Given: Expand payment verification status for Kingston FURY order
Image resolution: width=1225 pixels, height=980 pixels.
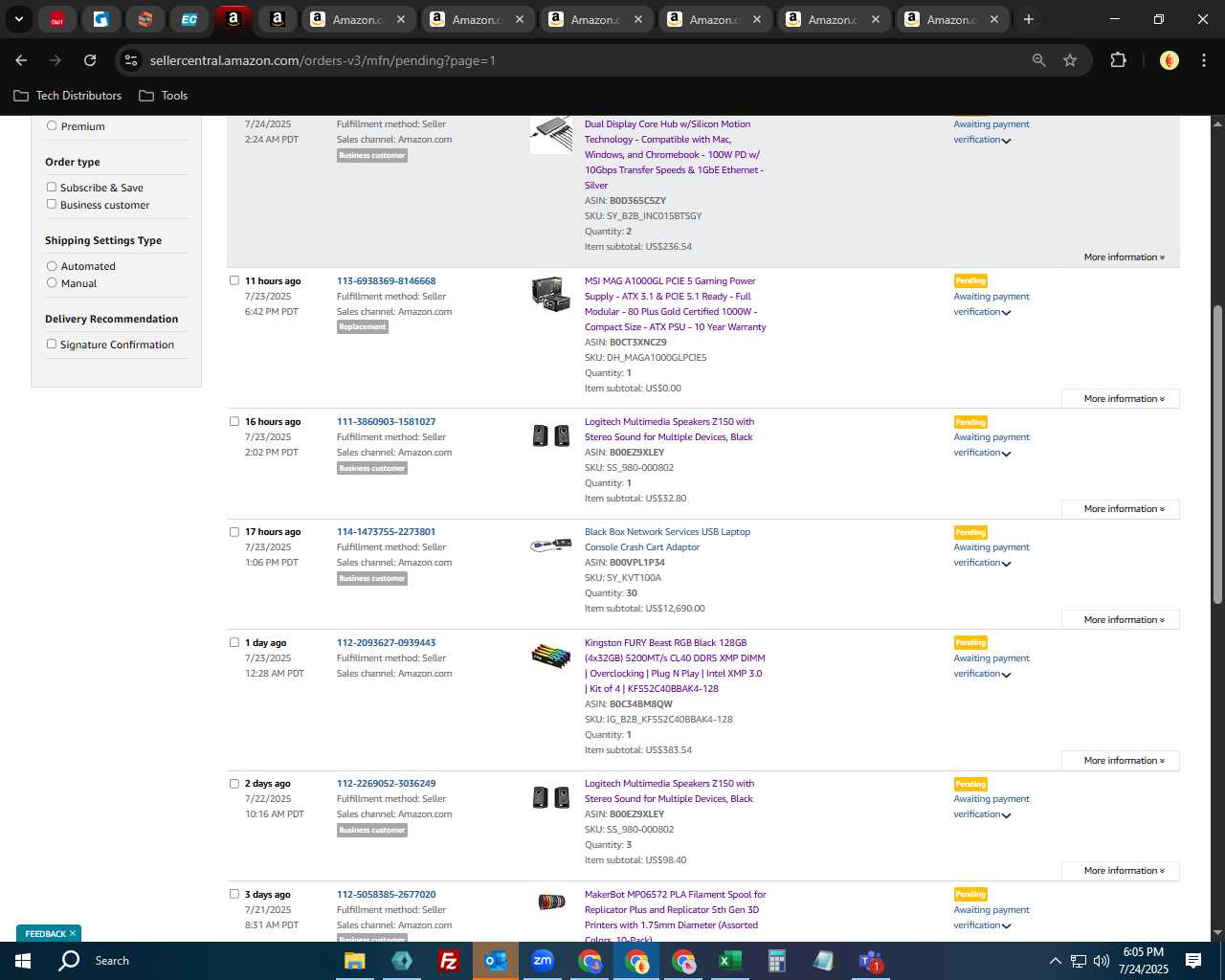Looking at the screenshot, I should point(1006,675).
